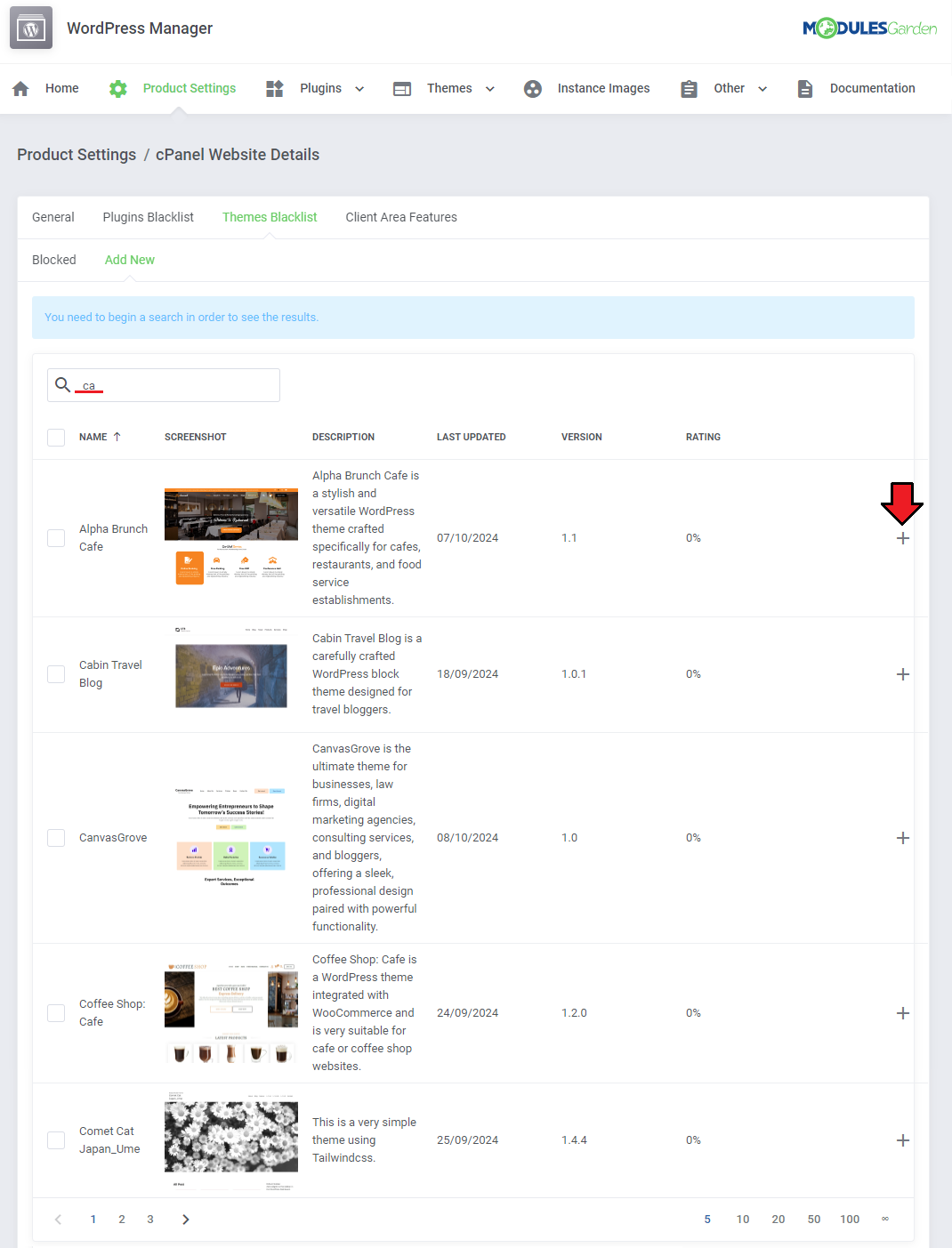Go to page 1
Screen dimensions: 952x1248
(x=93, y=1220)
